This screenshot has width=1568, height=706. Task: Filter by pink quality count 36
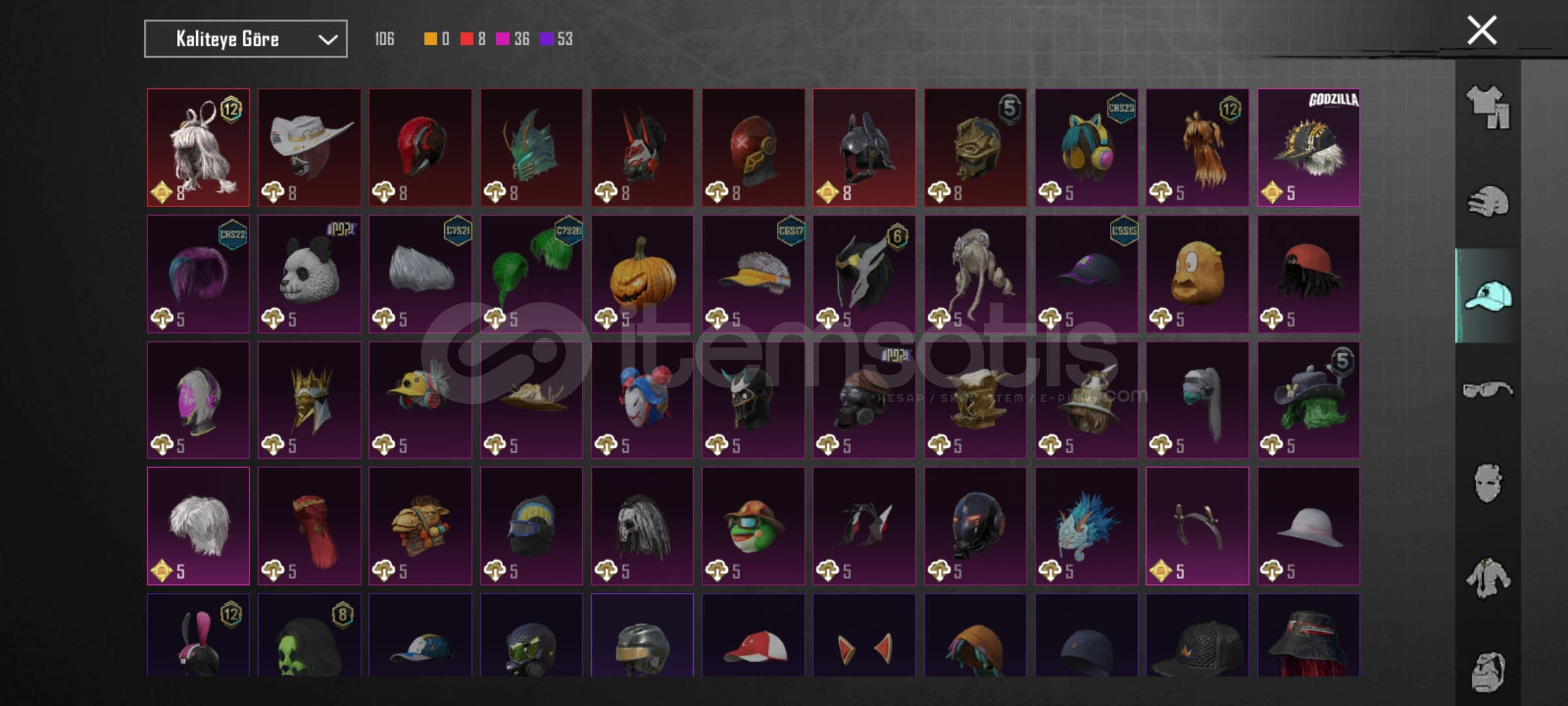(x=513, y=39)
